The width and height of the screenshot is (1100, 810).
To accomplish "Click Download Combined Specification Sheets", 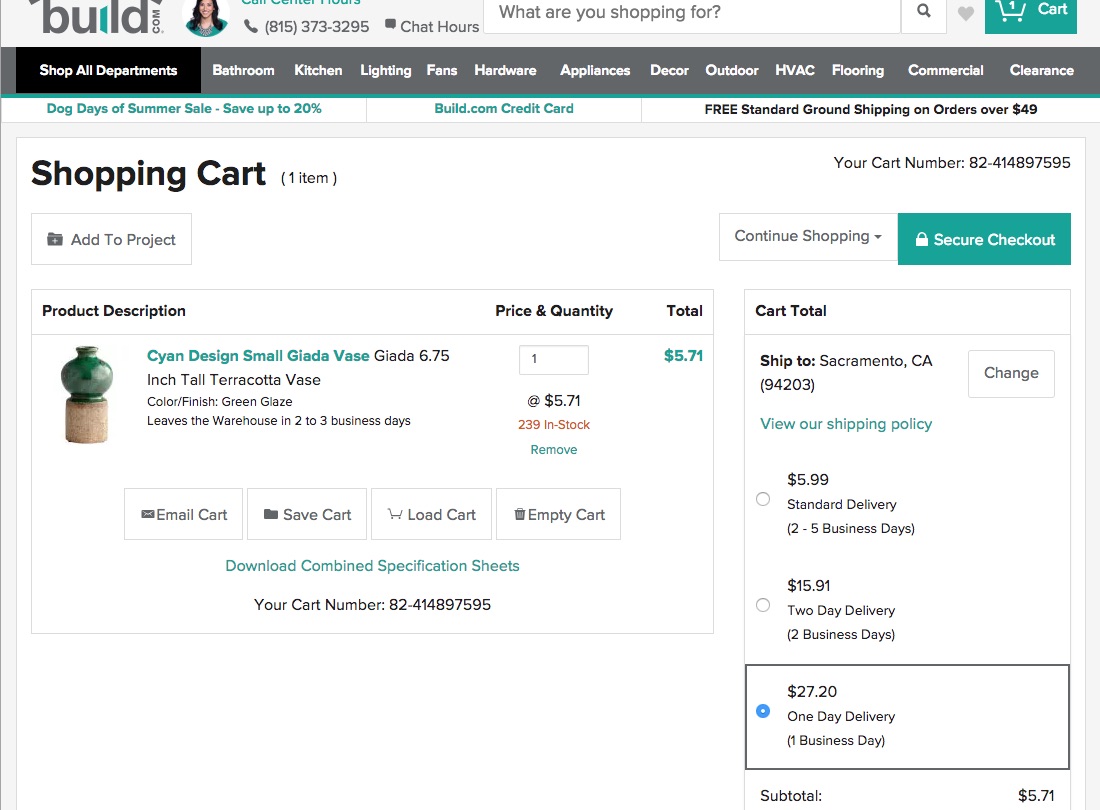I will coord(373,566).
